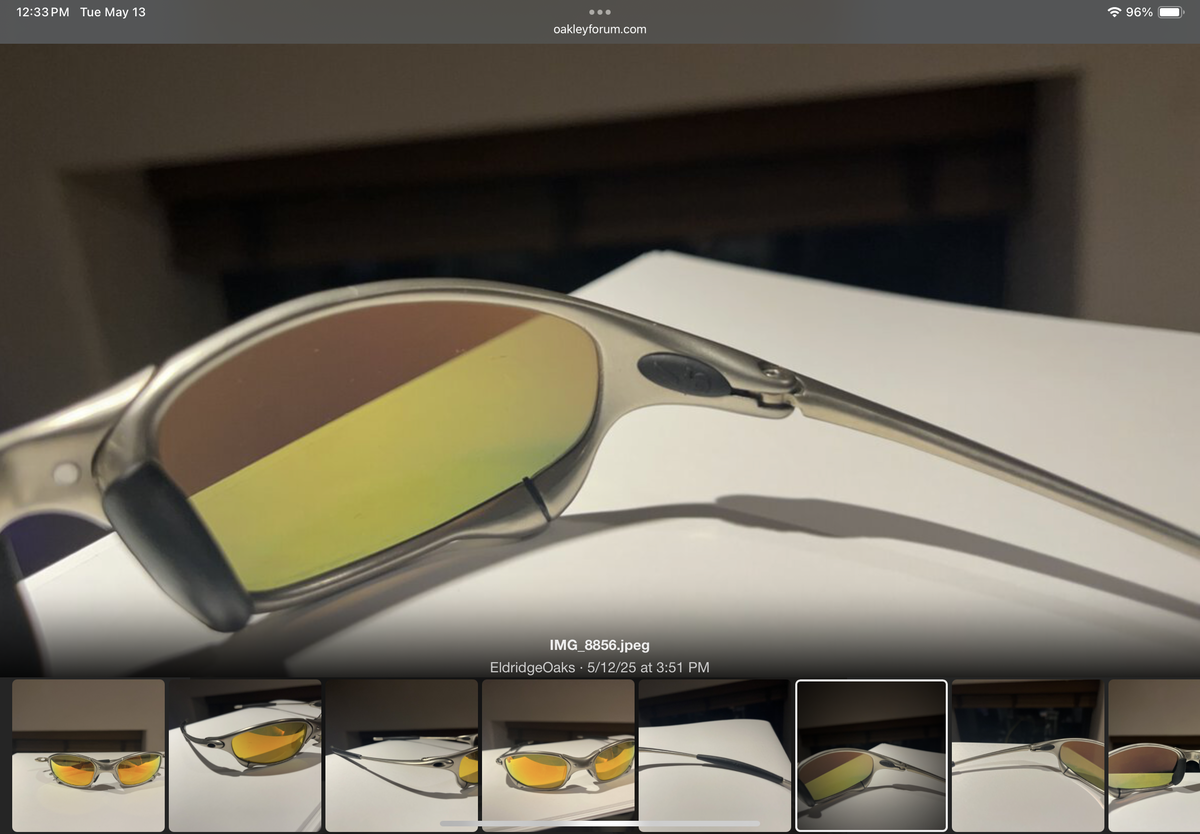Viewport: 1200px width, 834px height.
Task: Tap the home indicator bar
Action: (600, 824)
